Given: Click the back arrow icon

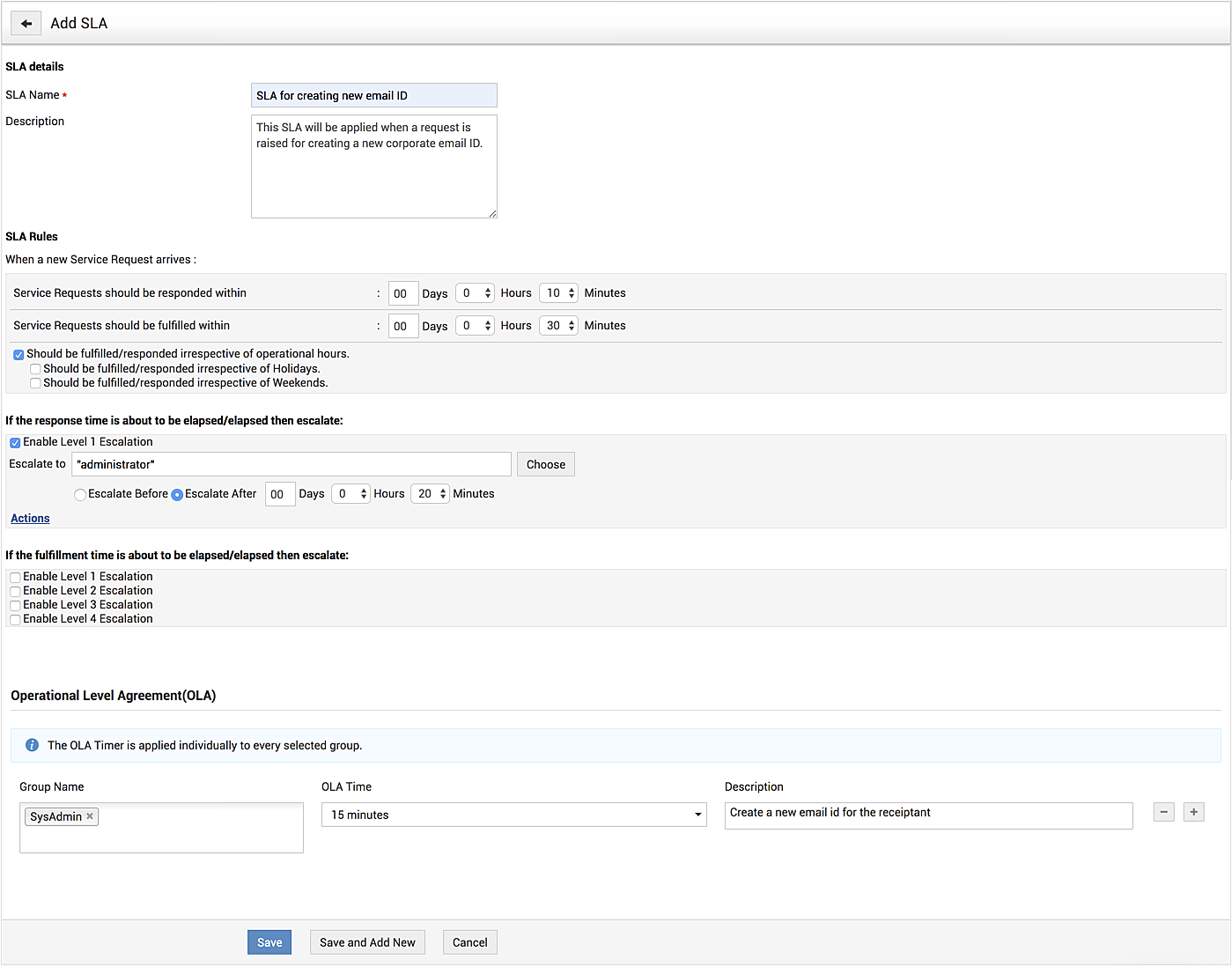Looking at the screenshot, I should (x=26, y=24).
